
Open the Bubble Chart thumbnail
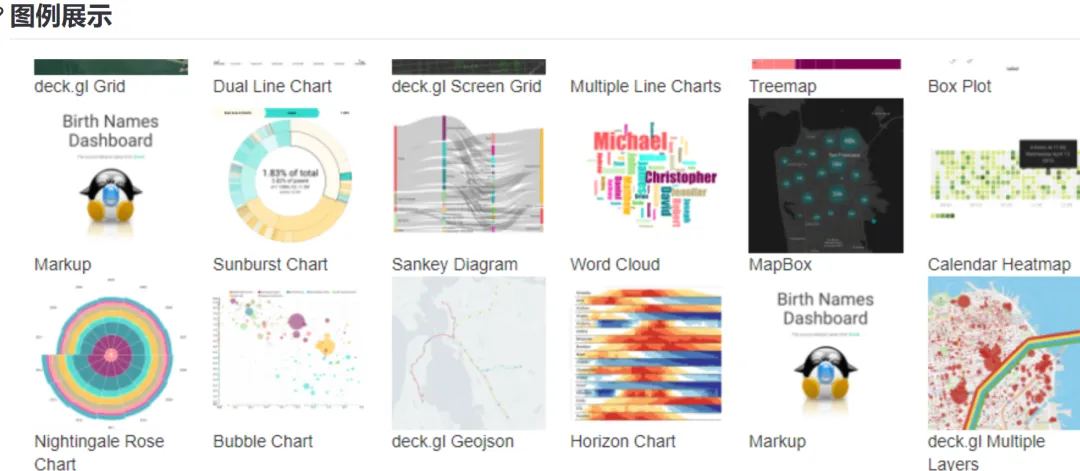click(290, 353)
